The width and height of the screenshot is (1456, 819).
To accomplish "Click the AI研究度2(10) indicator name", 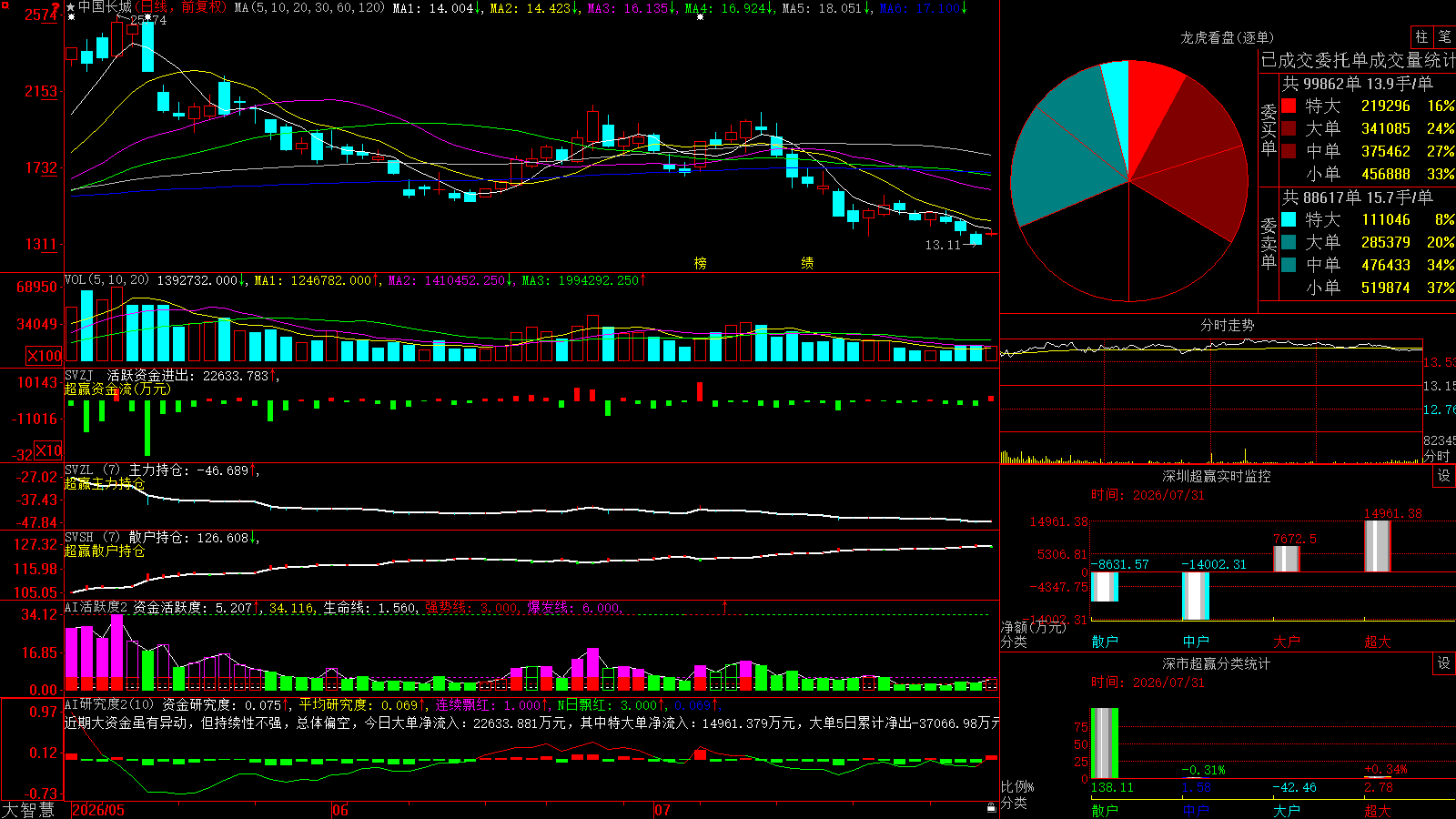I will tap(109, 704).
